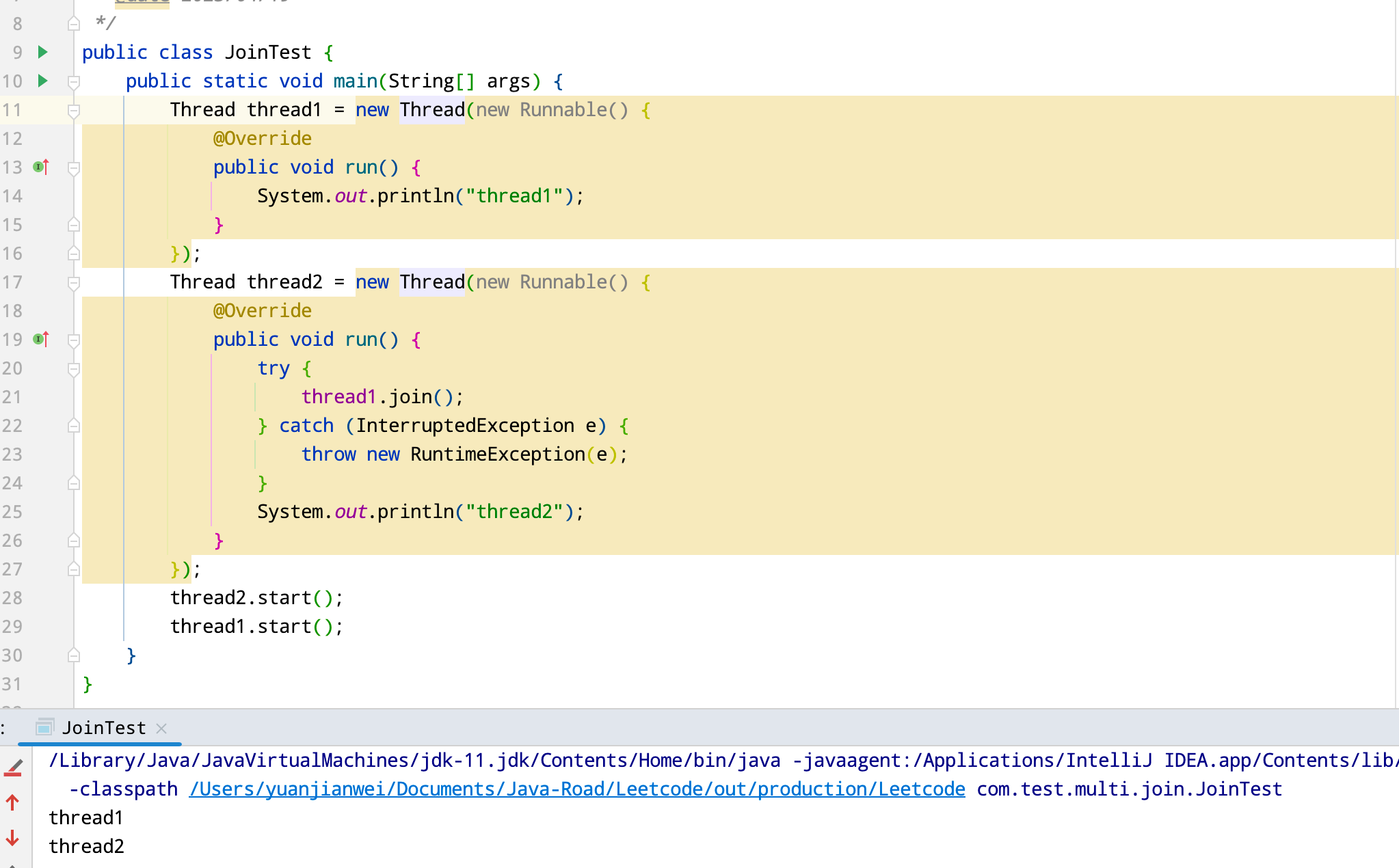
Task: Fold the try block at line 20
Action: (x=74, y=368)
